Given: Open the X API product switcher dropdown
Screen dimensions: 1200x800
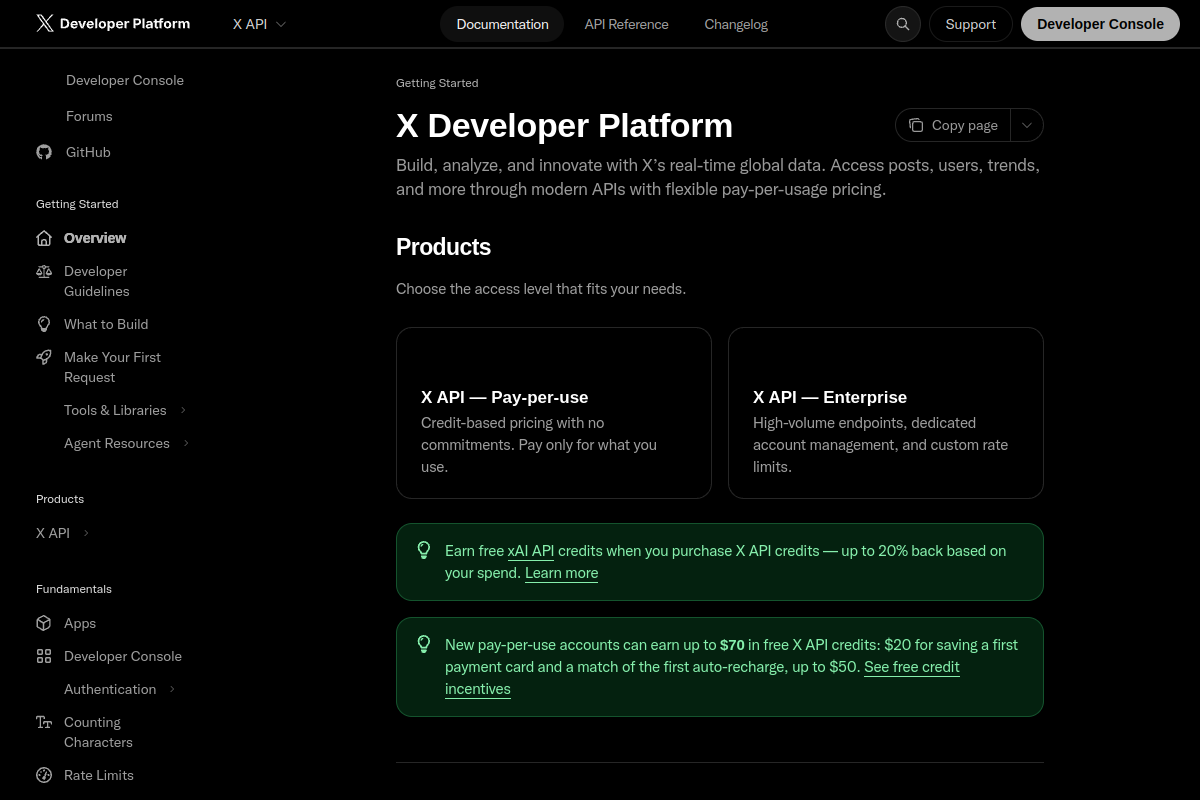Looking at the screenshot, I should (x=259, y=24).
